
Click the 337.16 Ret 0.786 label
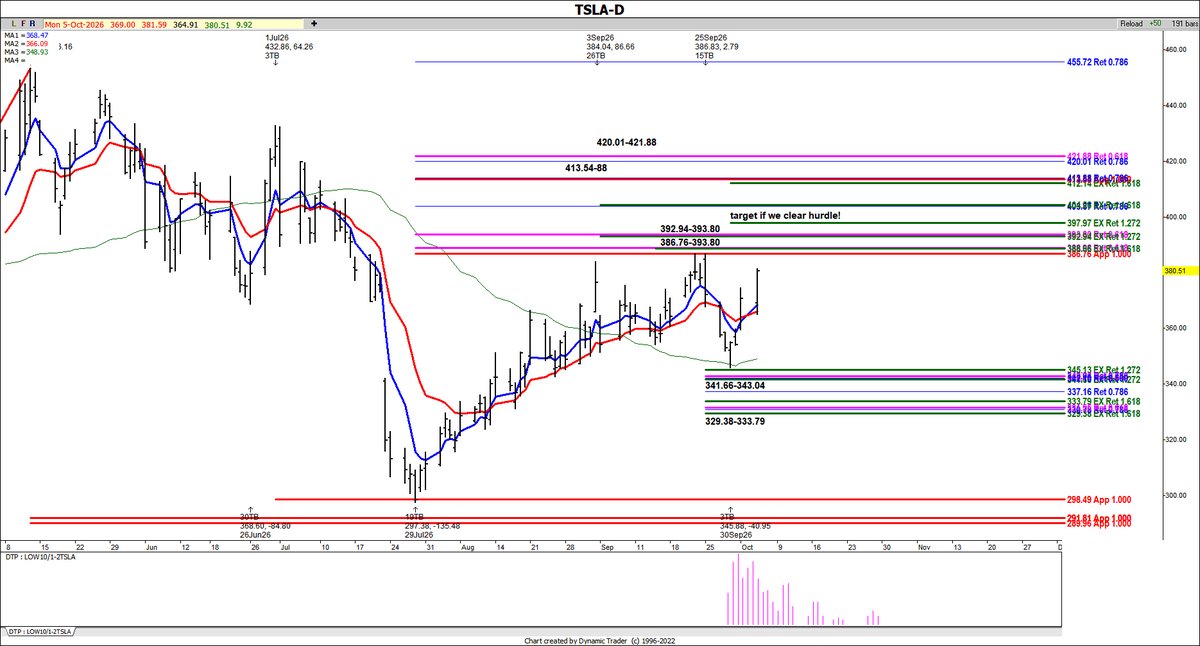pos(1097,393)
